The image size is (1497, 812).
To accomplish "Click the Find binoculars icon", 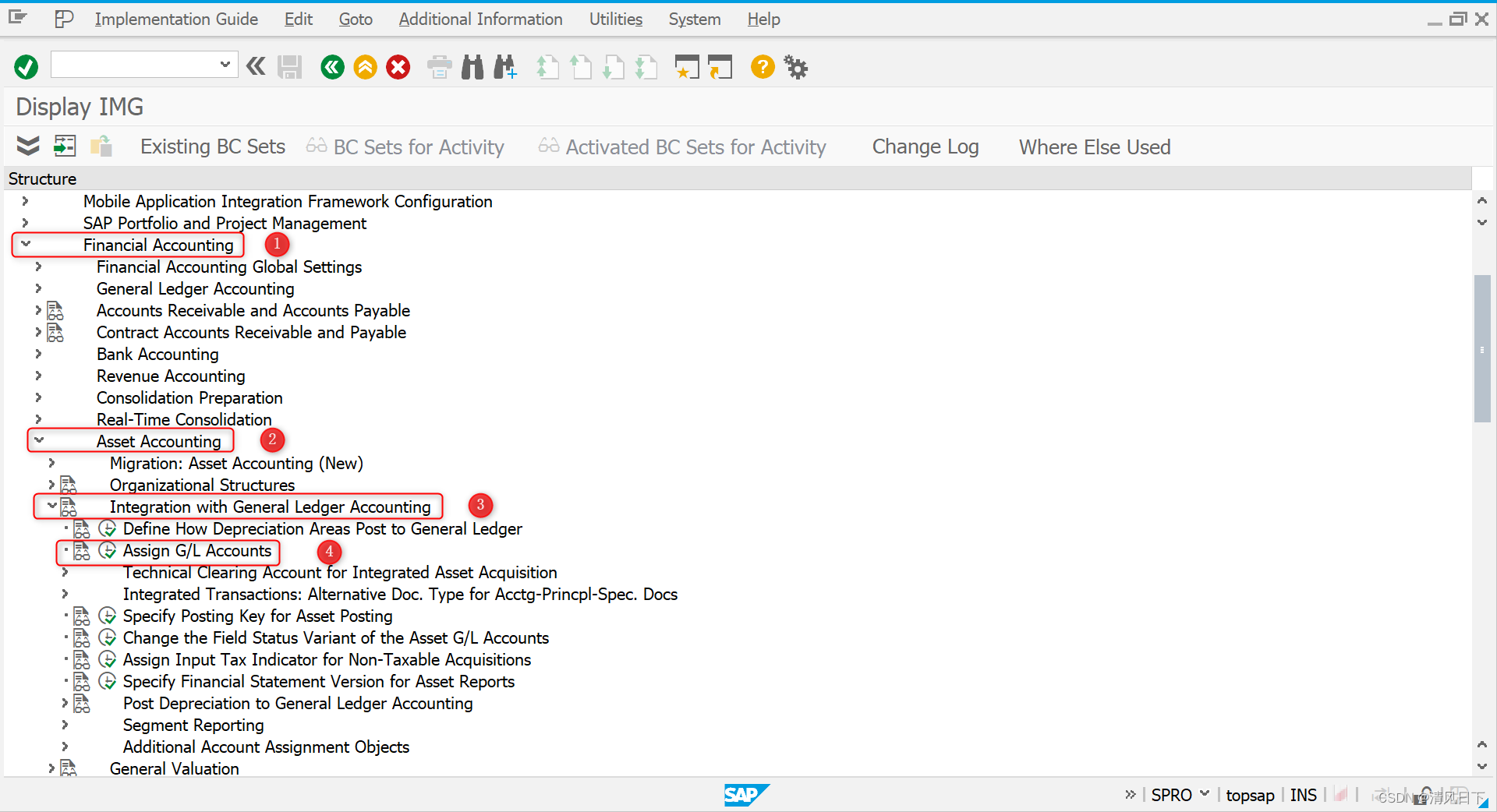I will click(472, 67).
